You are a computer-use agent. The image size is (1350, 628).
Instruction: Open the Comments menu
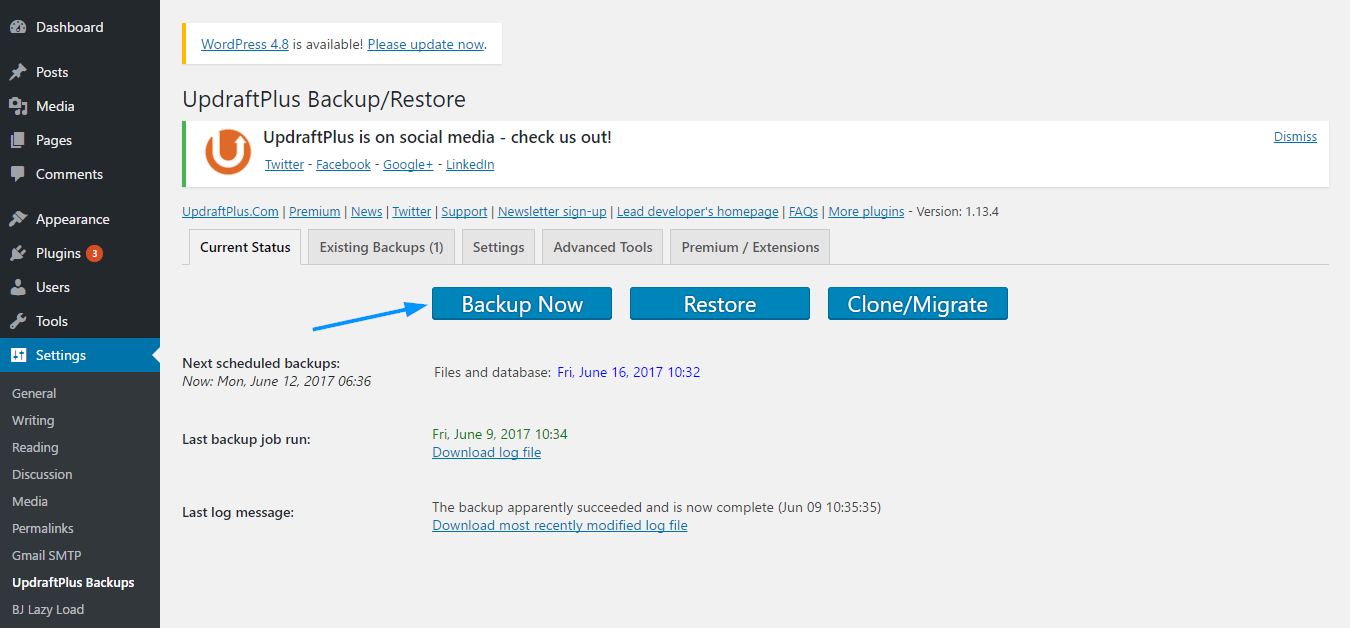80,174
